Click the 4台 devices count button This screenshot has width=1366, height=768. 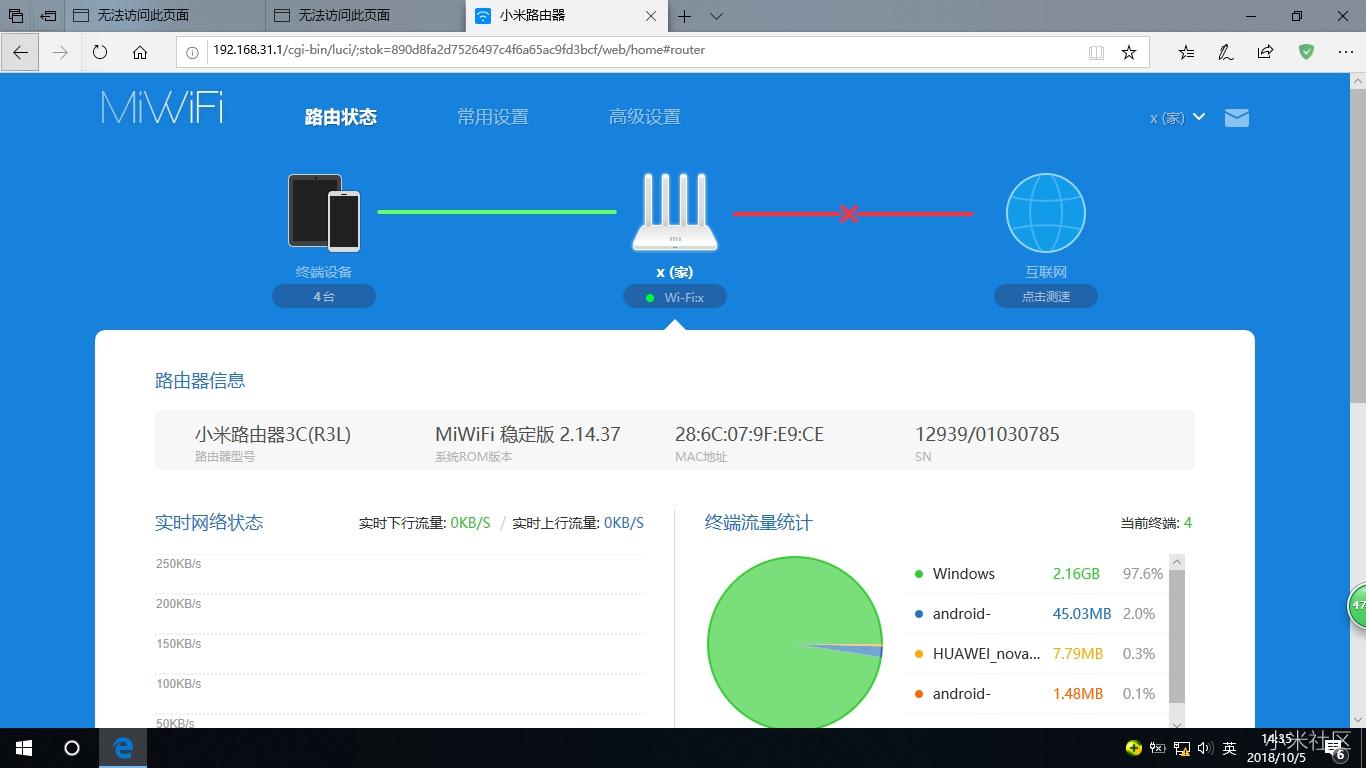coord(324,297)
